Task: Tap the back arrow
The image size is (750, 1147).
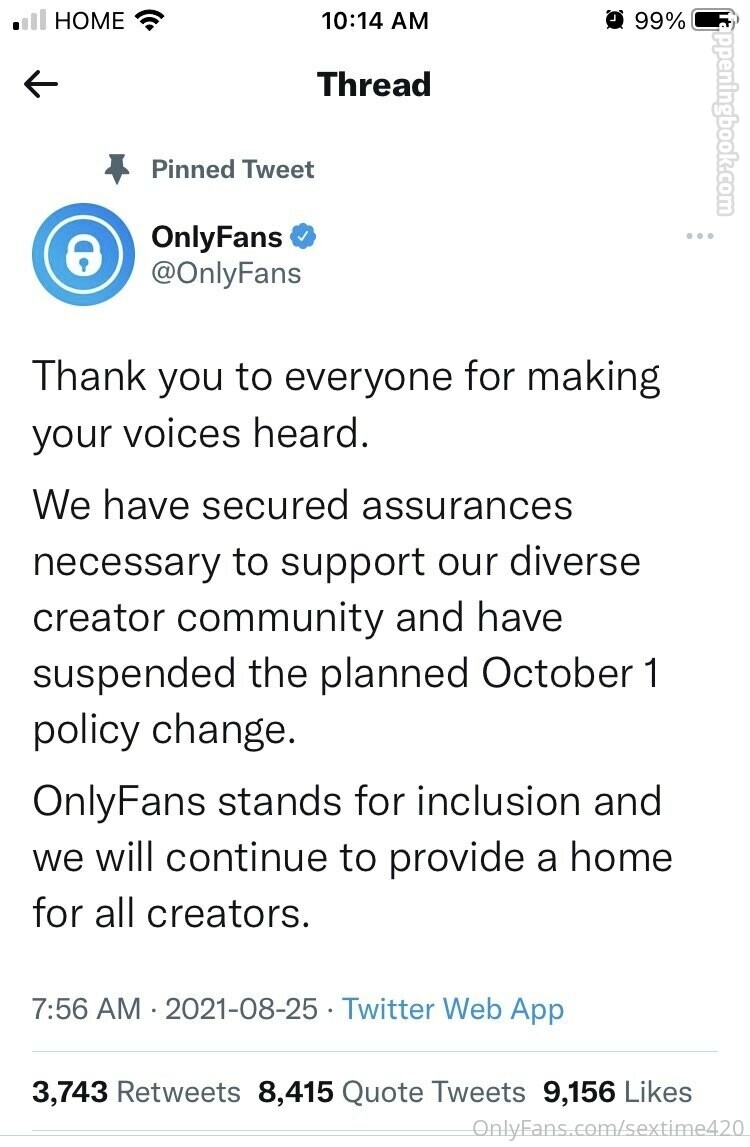Action: (x=41, y=85)
